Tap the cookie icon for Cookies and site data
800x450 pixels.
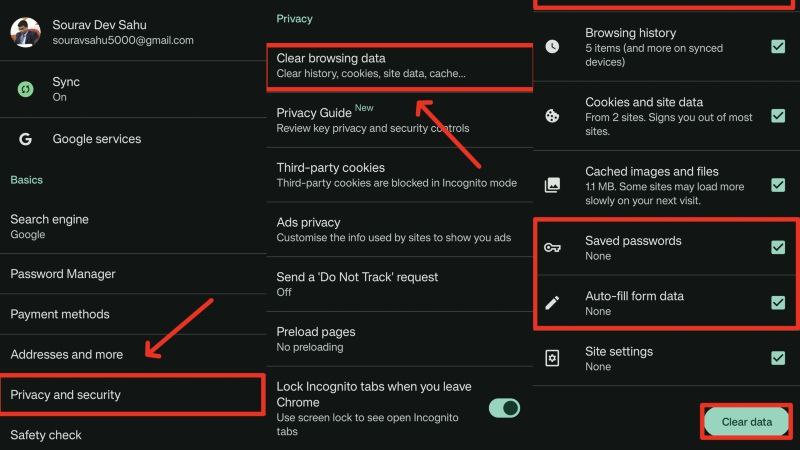tap(552, 116)
